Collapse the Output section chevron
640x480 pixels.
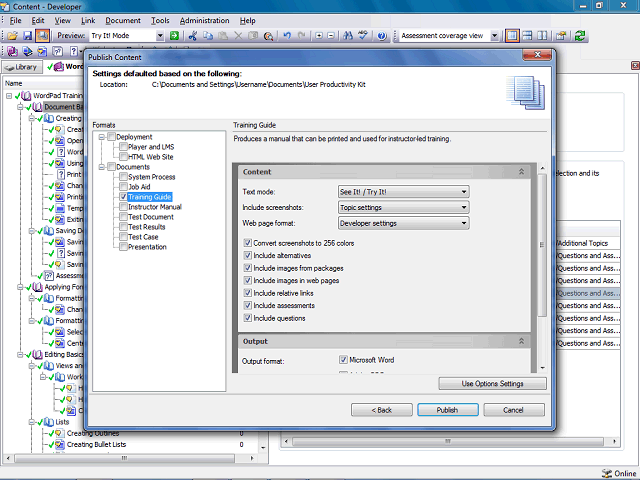(x=521, y=341)
